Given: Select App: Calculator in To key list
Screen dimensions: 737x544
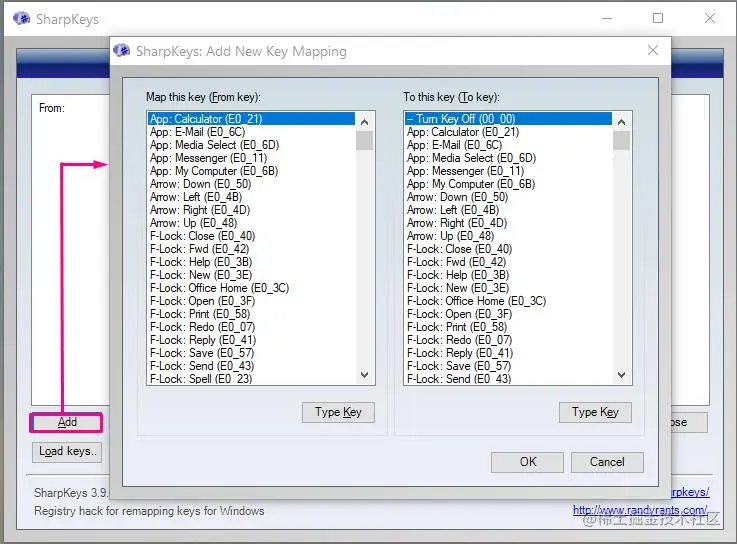Looking at the screenshot, I should pos(509,132).
